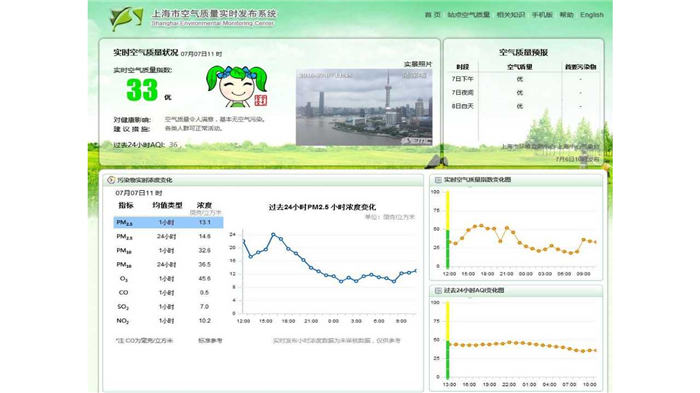
Task: Select the PM2.5 24小时 table row
Action: point(168,236)
